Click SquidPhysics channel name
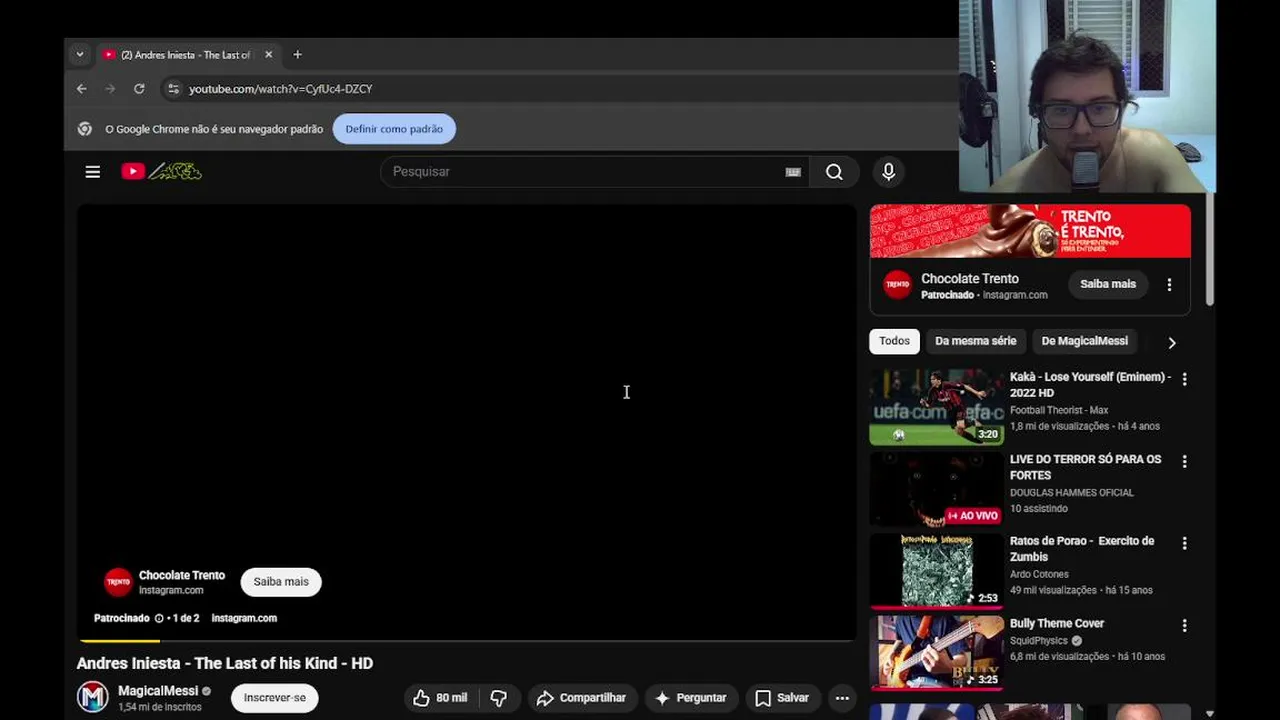Viewport: 1280px width, 720px height. pyautogui.click(x=1039, y=641)
